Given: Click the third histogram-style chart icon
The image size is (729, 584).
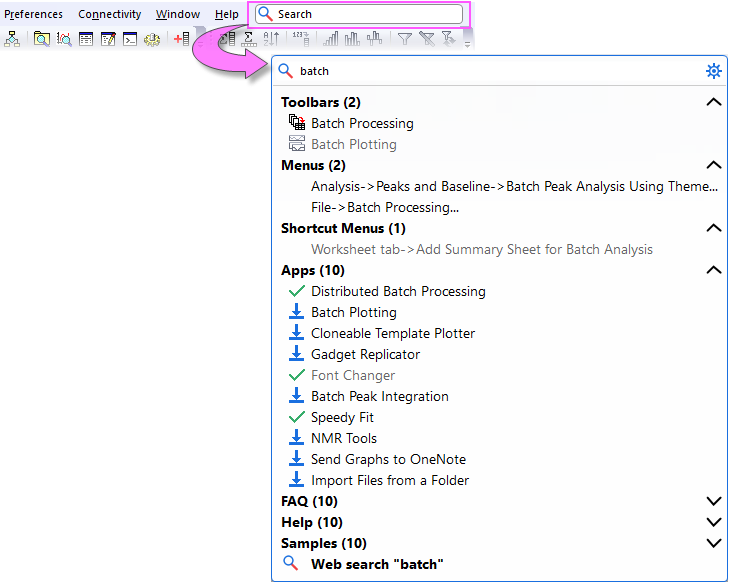Looking at the screenshot, I should (x=374, y=39).
